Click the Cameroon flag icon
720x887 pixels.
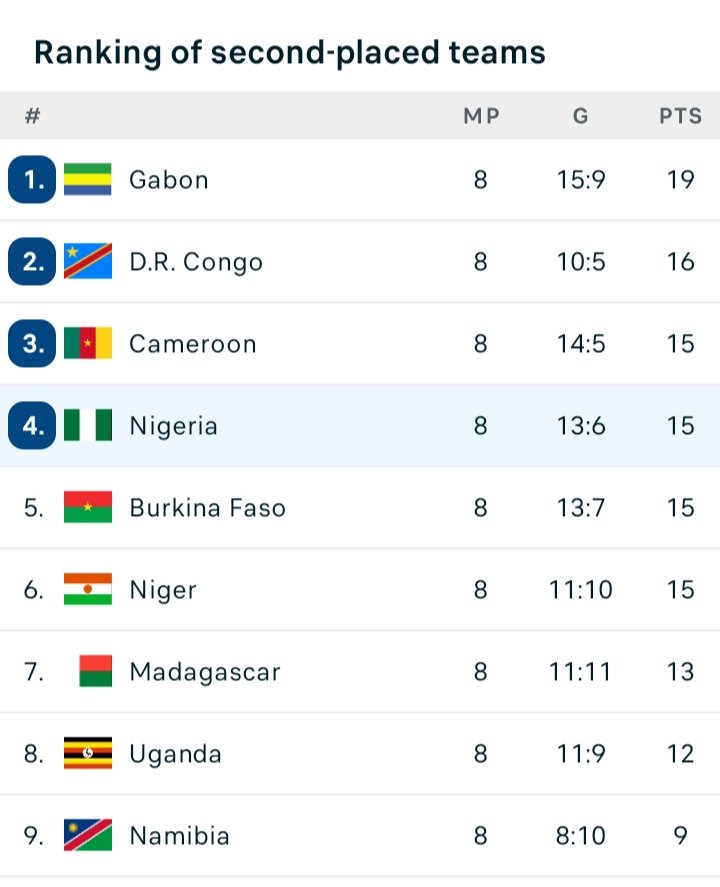88,344
